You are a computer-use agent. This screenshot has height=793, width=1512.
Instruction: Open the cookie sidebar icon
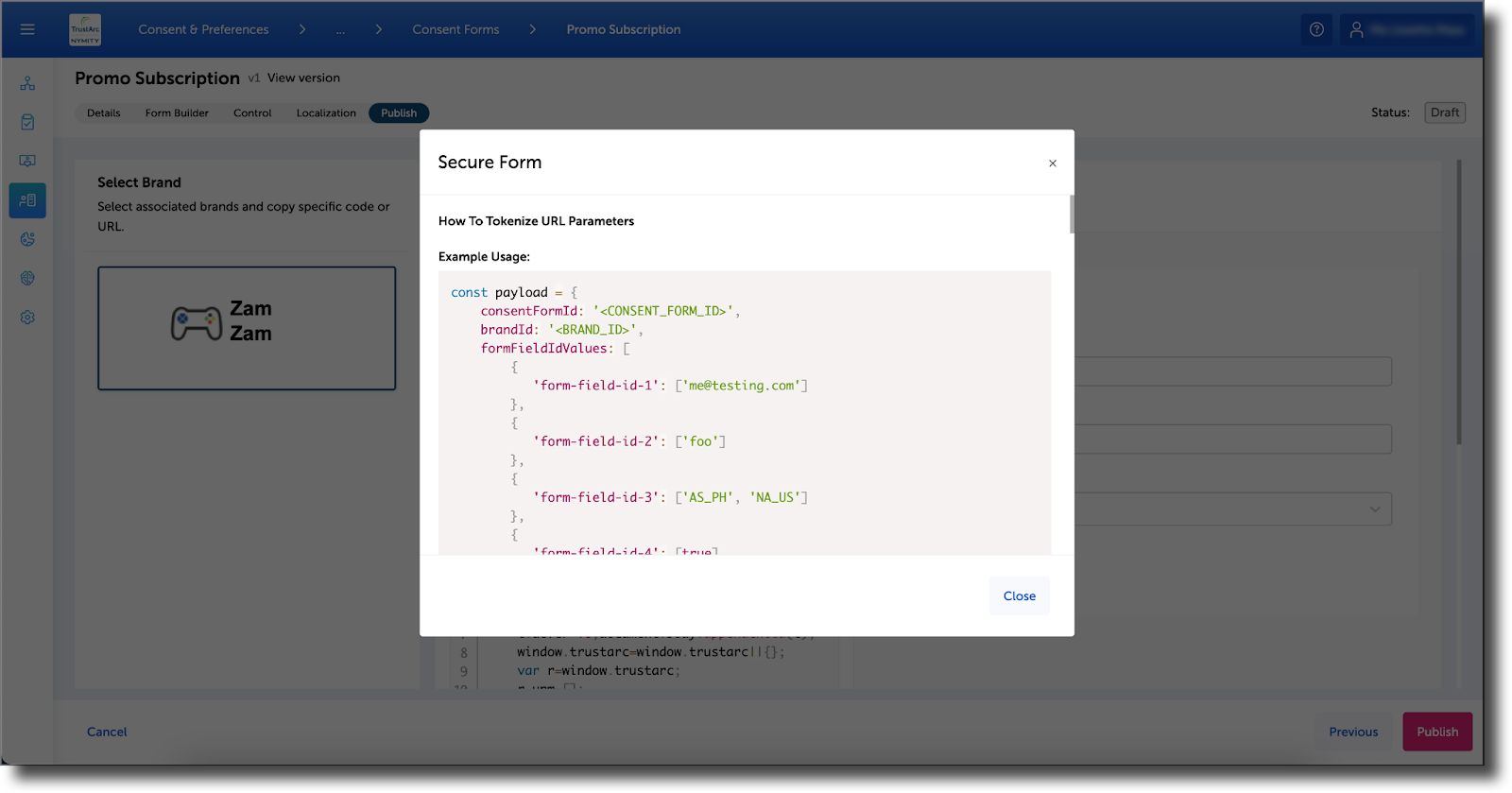(27, 239)
